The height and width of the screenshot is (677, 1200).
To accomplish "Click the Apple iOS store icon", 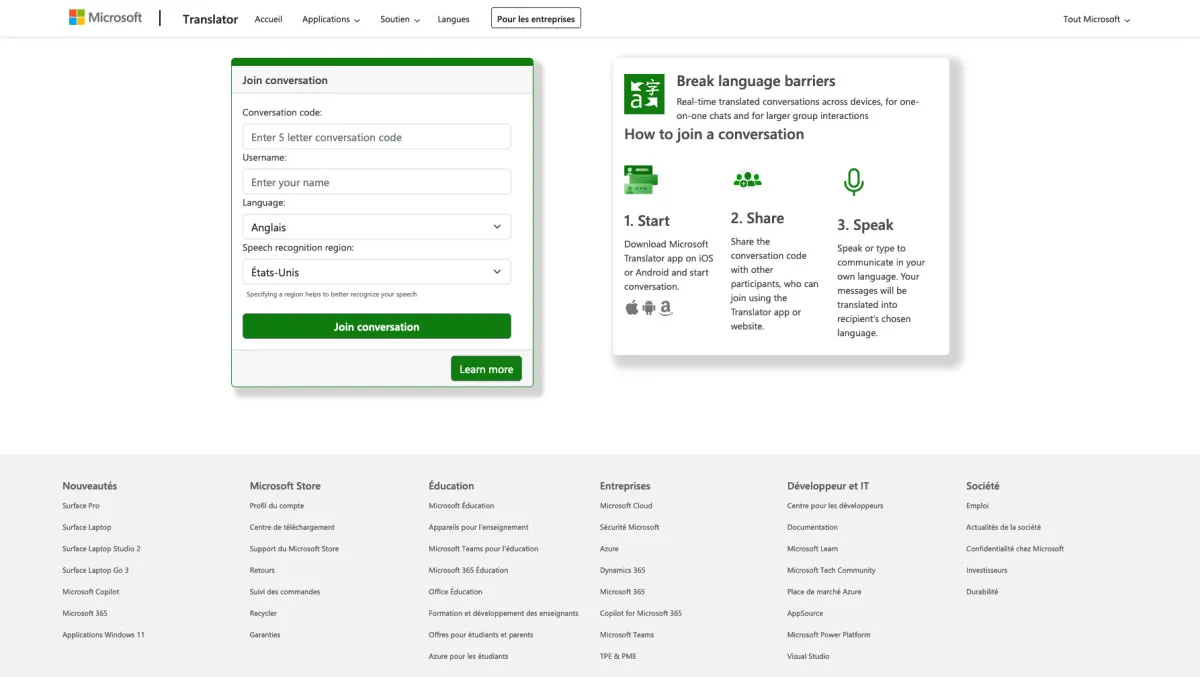I will pos(631,308).
